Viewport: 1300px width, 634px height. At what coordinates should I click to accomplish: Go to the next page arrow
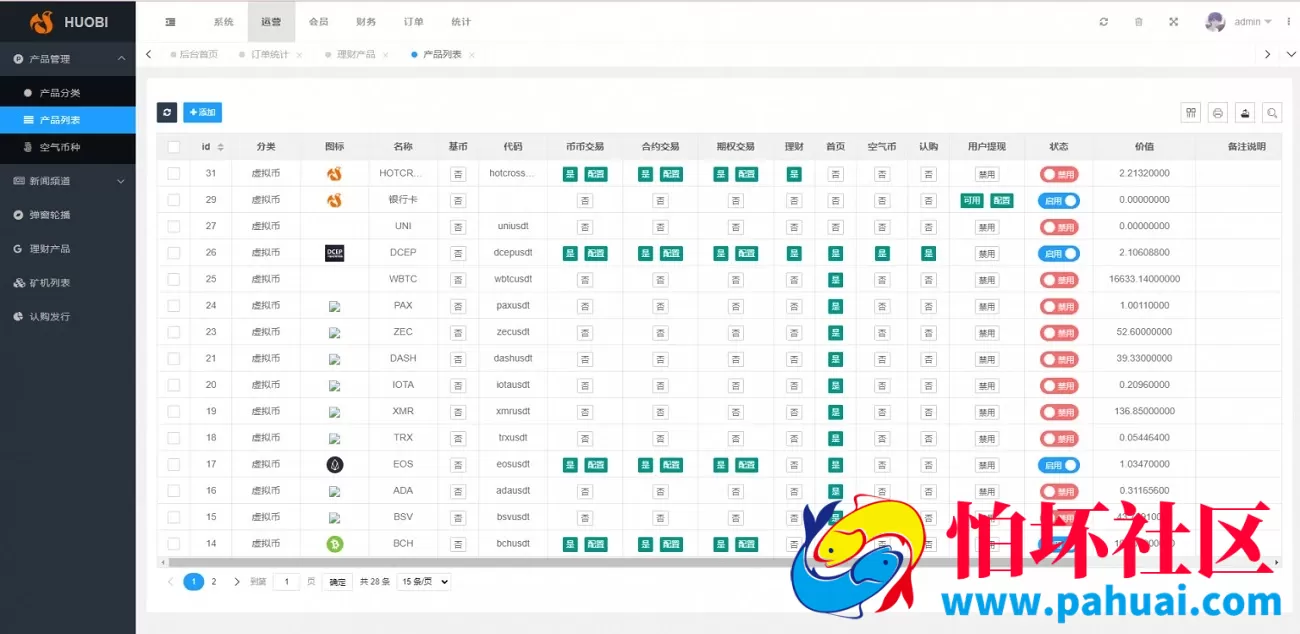pos(237,581)
